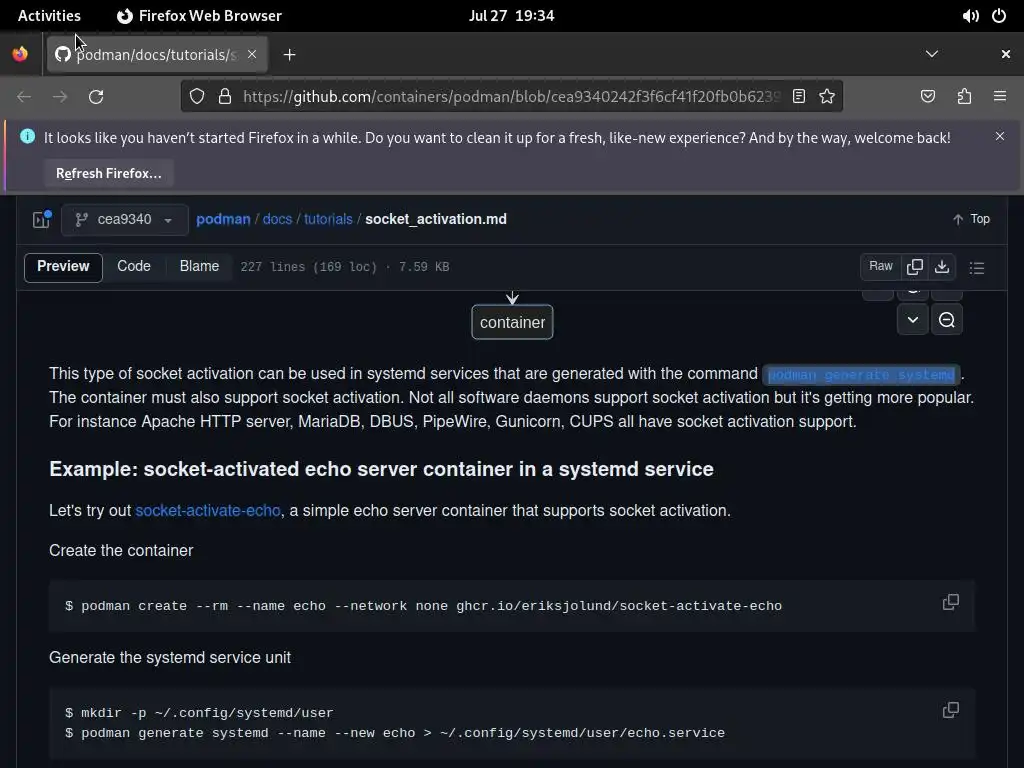Go to podman repository breadcrumb link

point(223,219)
